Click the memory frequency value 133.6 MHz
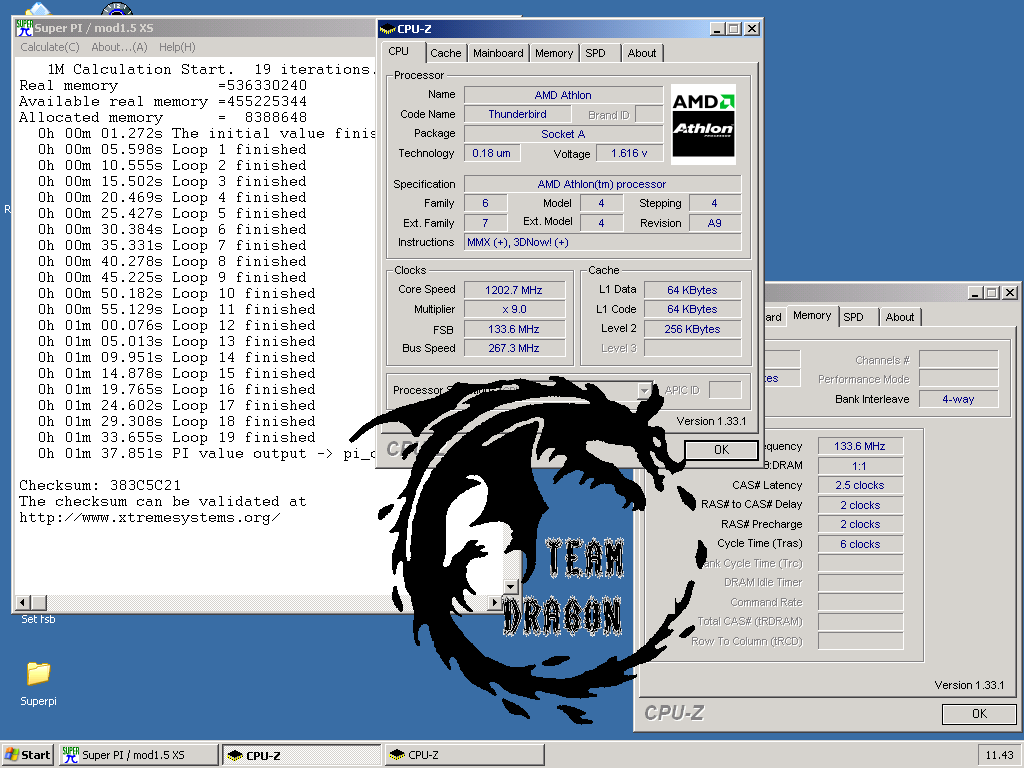The height and width of the screenshot is (768, 1024). tap(859, 446)
